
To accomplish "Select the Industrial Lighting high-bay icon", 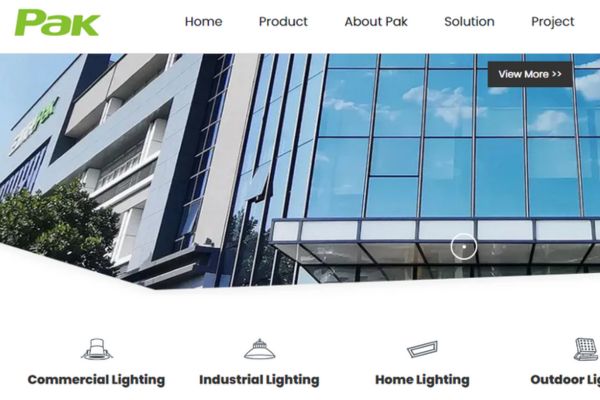I will (x=259, y=349).
